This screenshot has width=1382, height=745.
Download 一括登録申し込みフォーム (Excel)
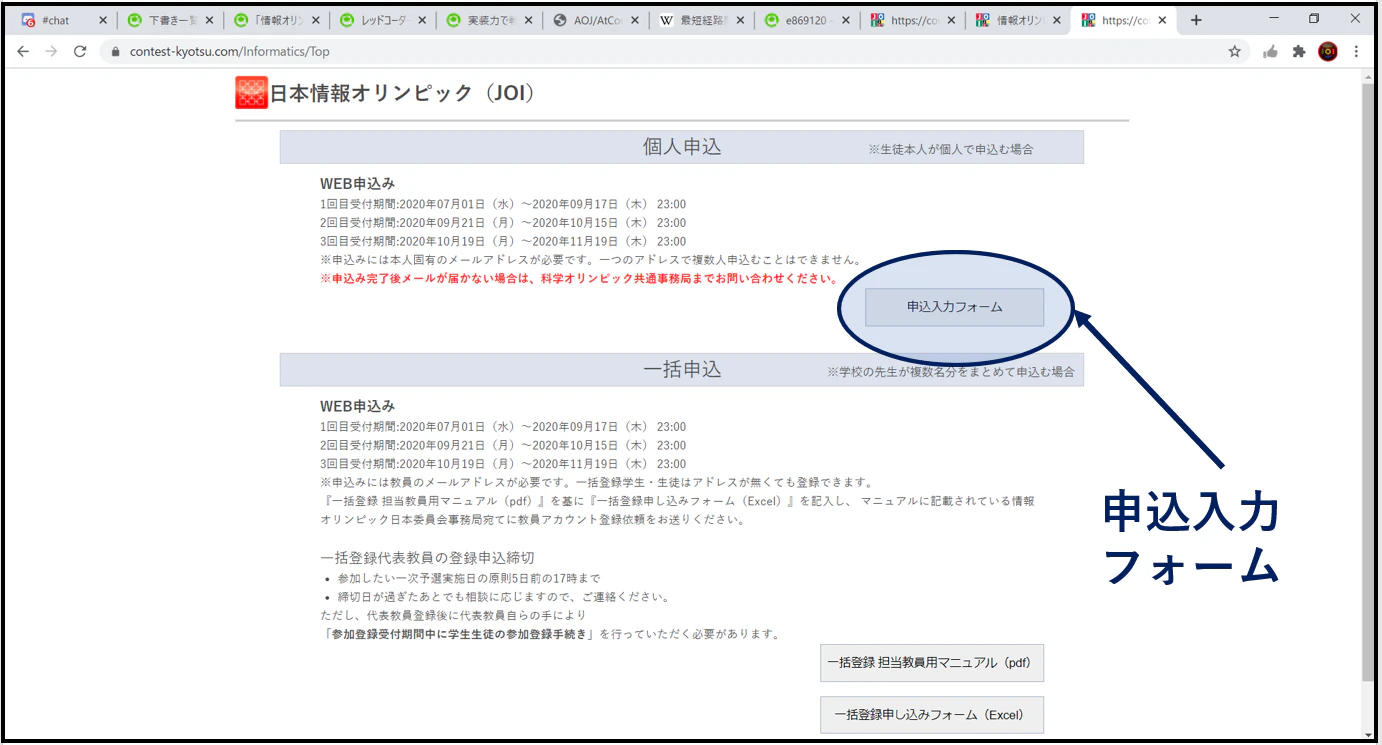pos(932,715)
